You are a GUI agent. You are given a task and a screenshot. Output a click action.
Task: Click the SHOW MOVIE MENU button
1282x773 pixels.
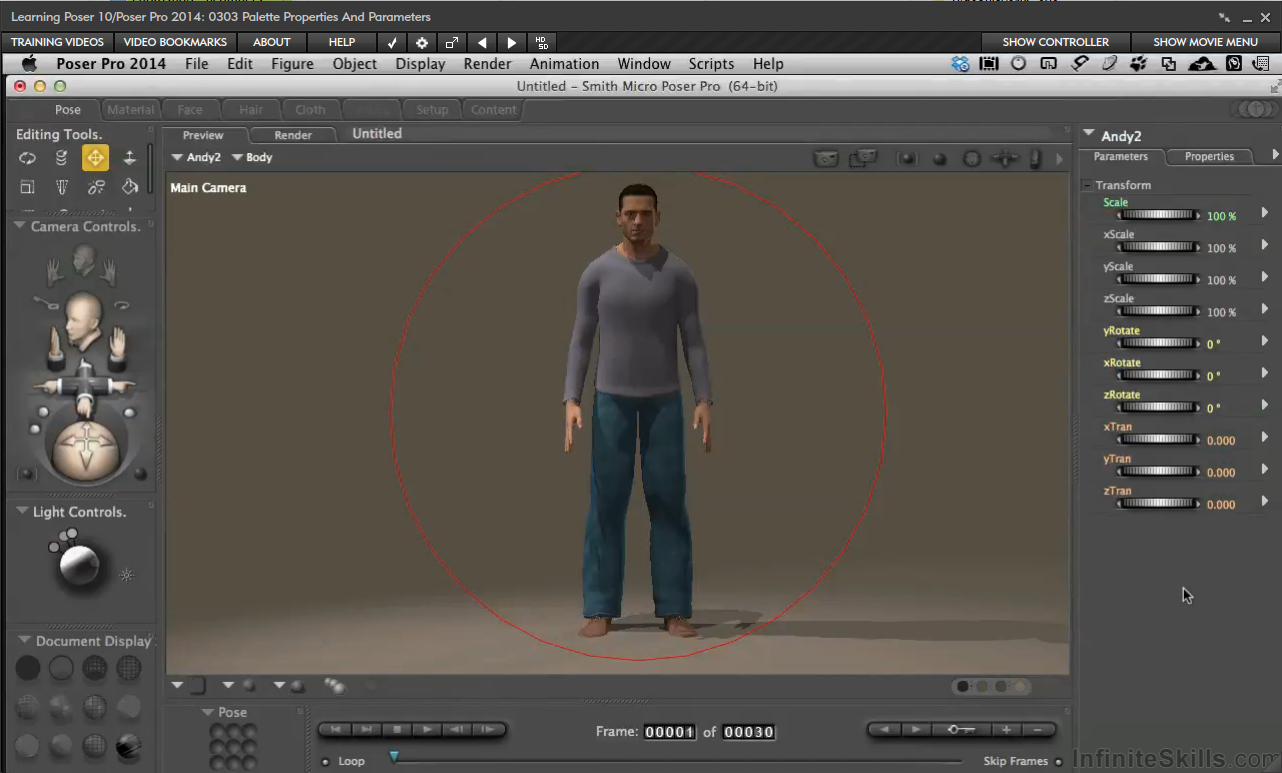click(x=1205, y=42)
